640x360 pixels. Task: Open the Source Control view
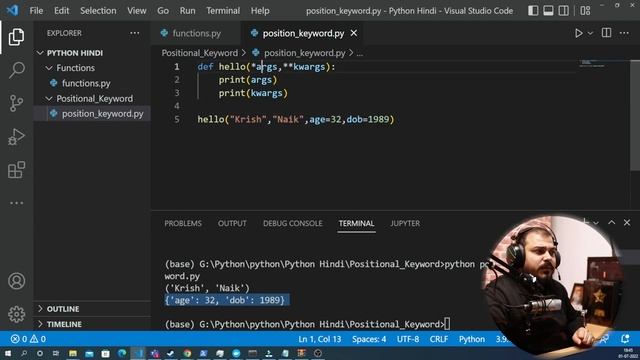tap(16, 103)
